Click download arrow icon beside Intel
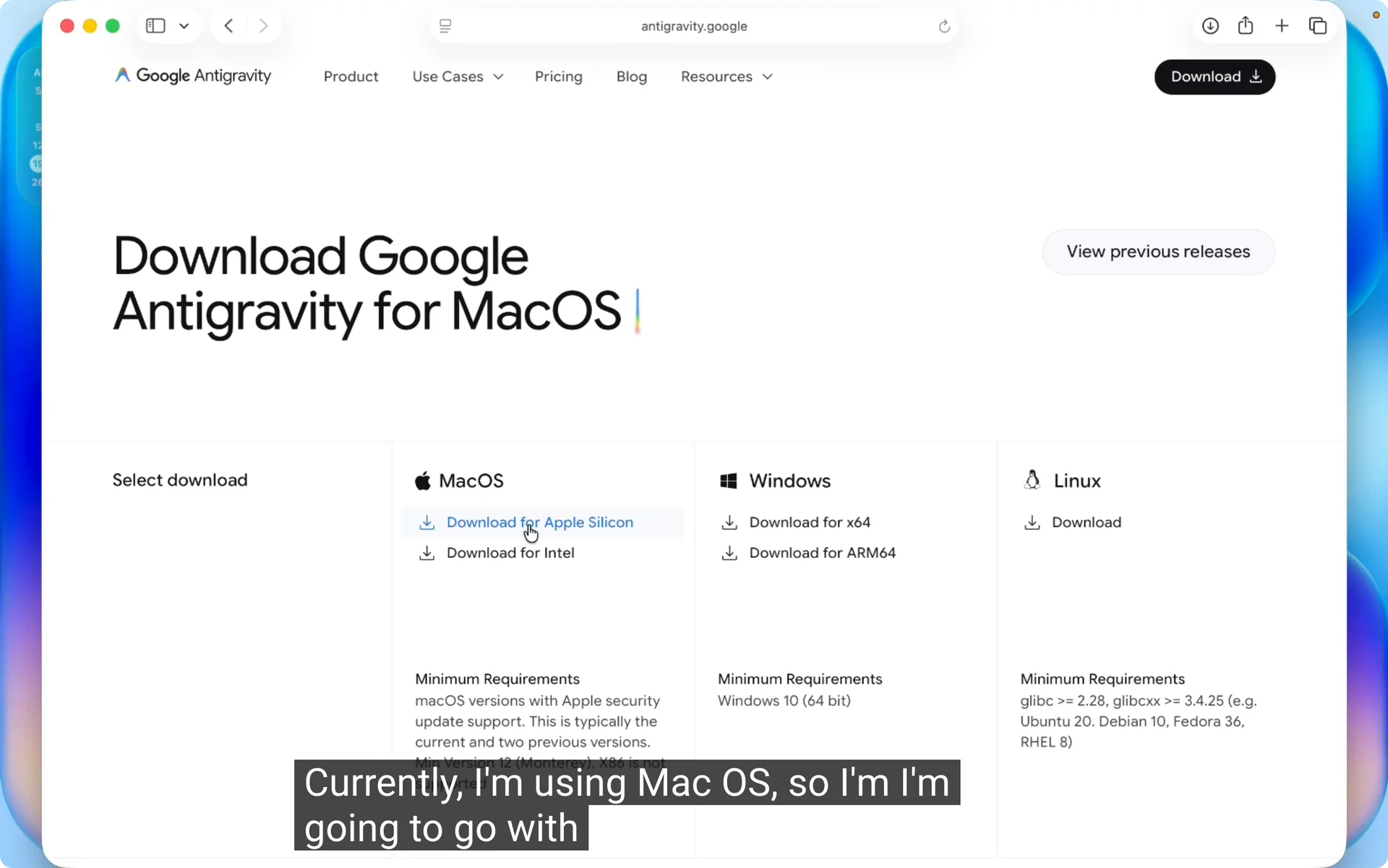 (x=427, y=553)
